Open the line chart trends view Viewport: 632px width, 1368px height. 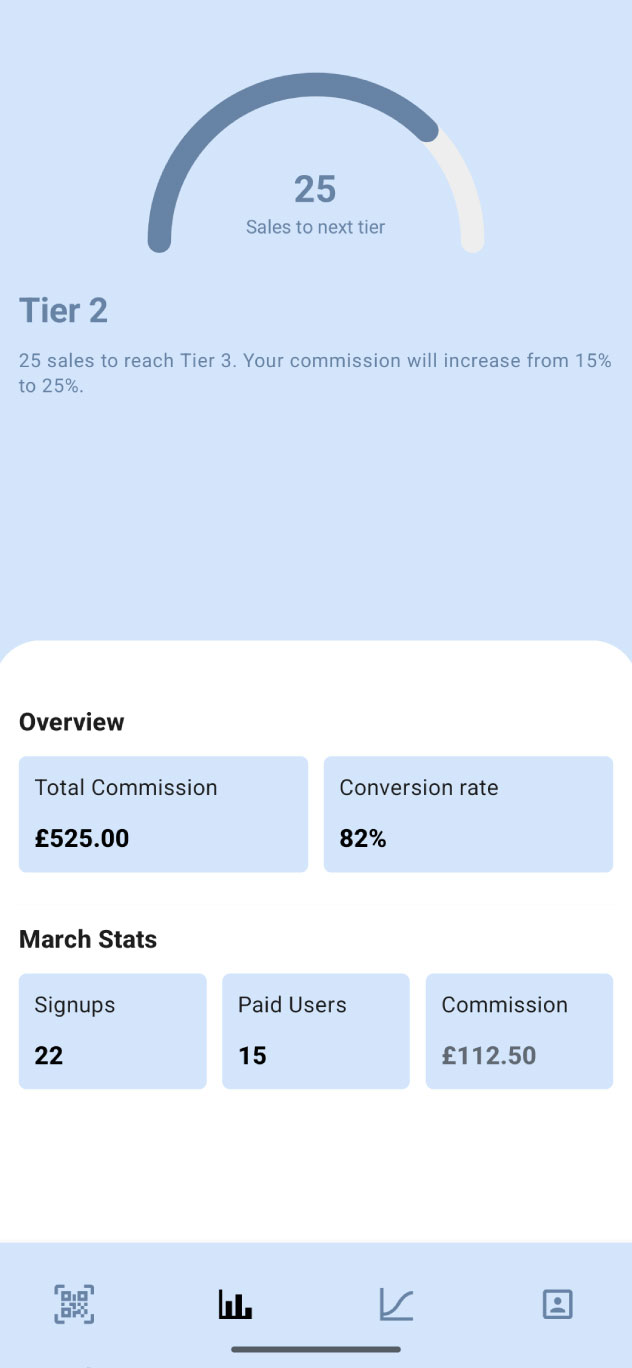(x=396, y=1304)
